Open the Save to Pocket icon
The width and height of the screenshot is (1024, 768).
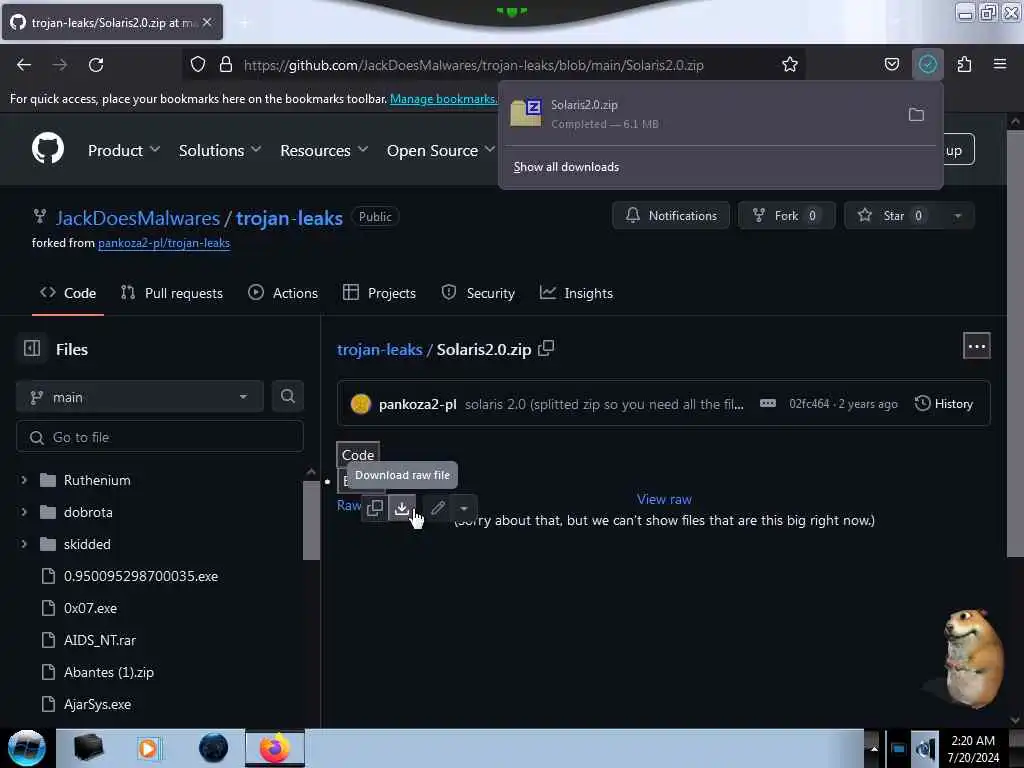click(891, 65)
